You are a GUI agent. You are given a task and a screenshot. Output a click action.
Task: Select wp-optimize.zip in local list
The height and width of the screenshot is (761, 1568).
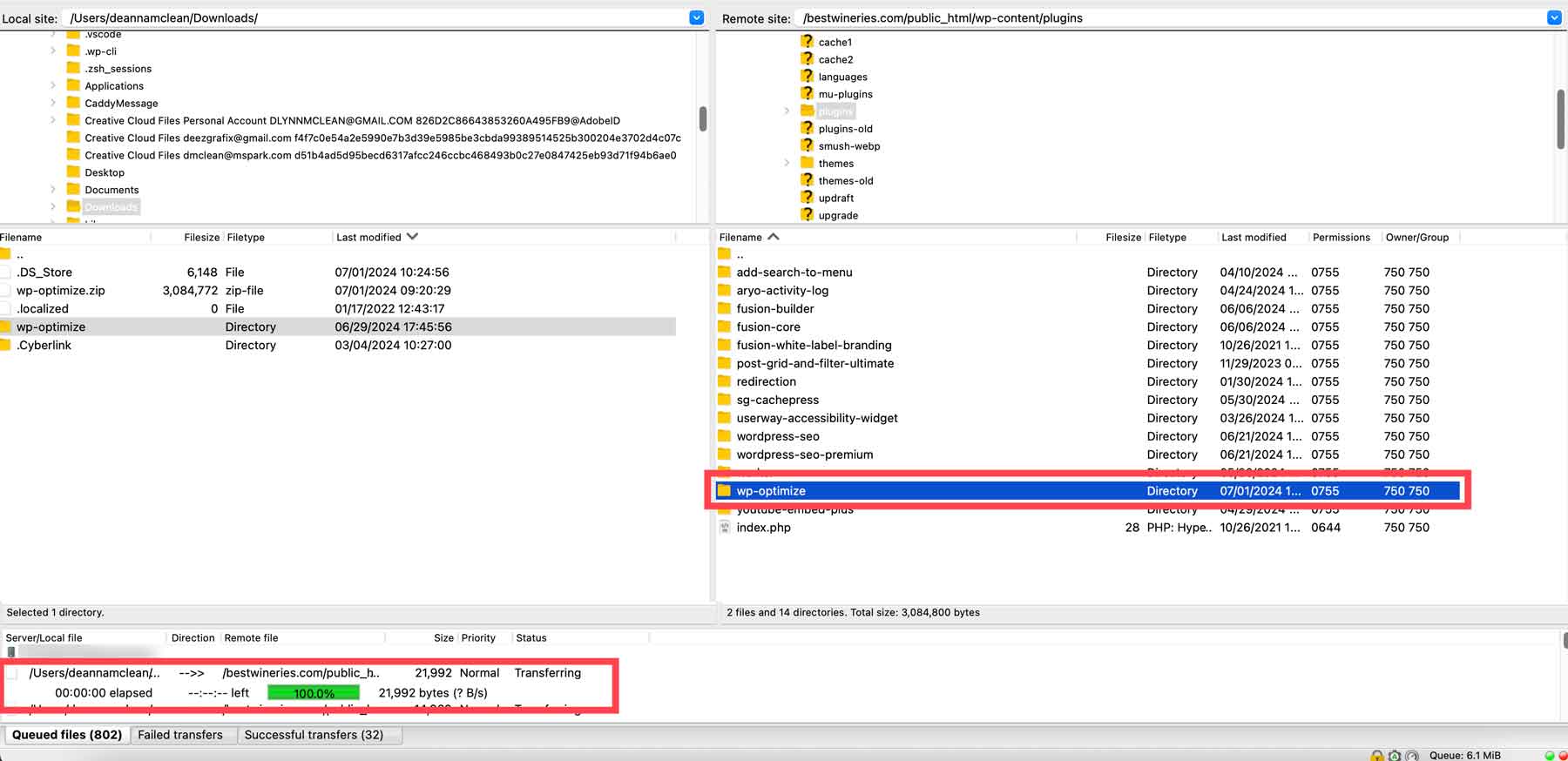pos(338,290)
